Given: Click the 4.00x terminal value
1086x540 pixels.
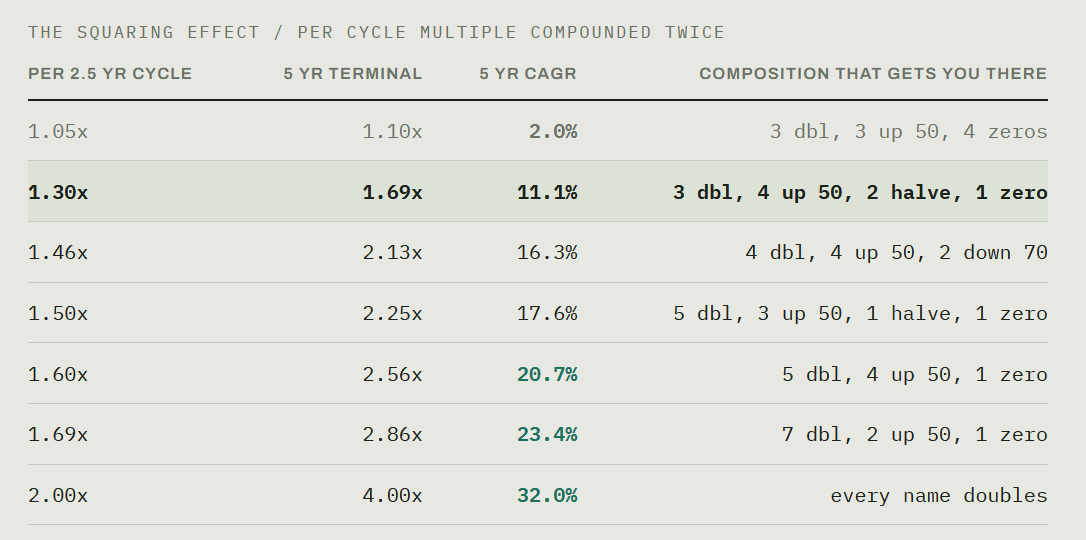Looking at the screenshot, I should tap(392, 496).
